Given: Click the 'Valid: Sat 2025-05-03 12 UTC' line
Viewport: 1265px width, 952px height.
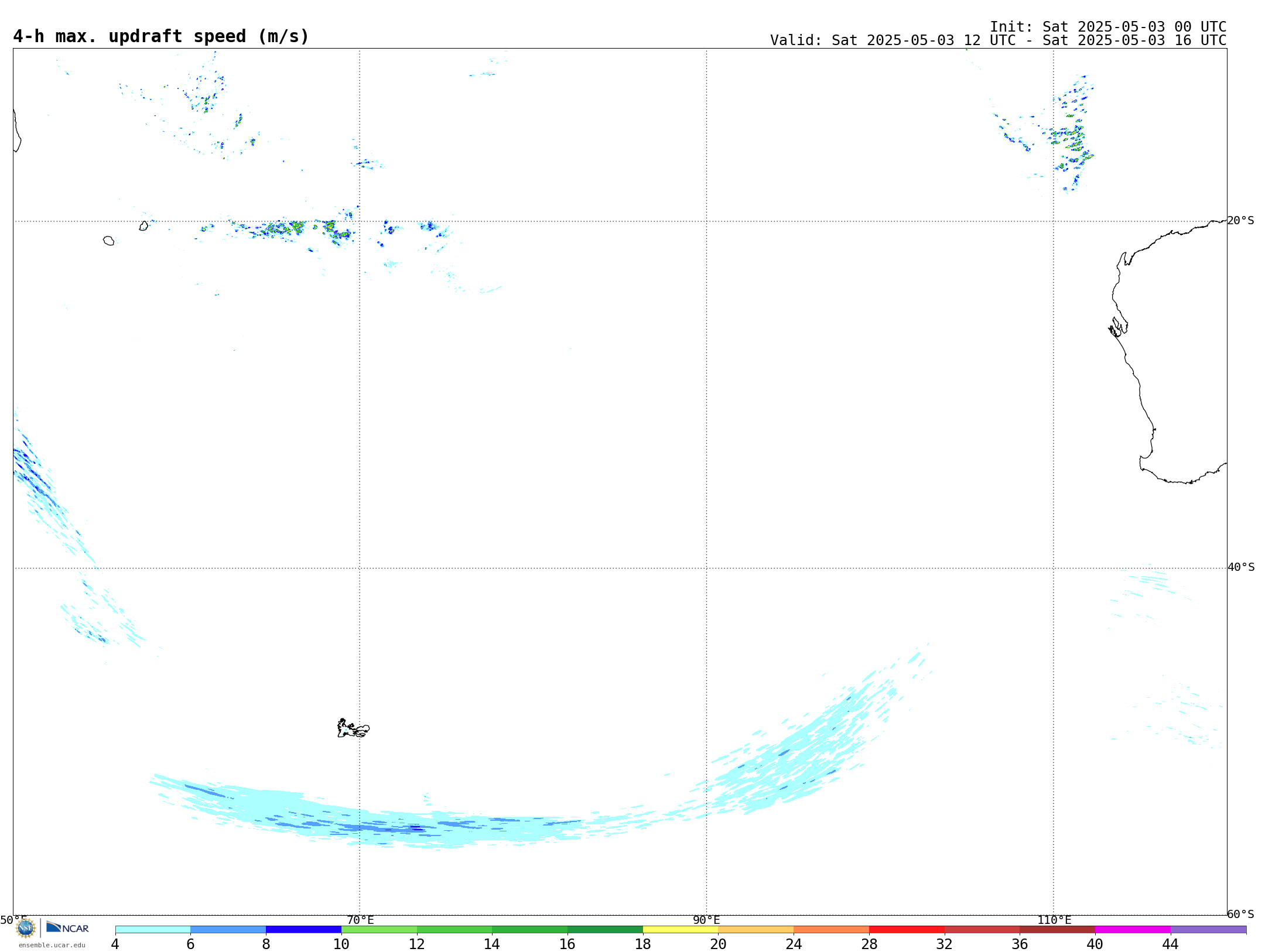Looking at the screenshot, I should pyautogui.click(x=998, y=40).
